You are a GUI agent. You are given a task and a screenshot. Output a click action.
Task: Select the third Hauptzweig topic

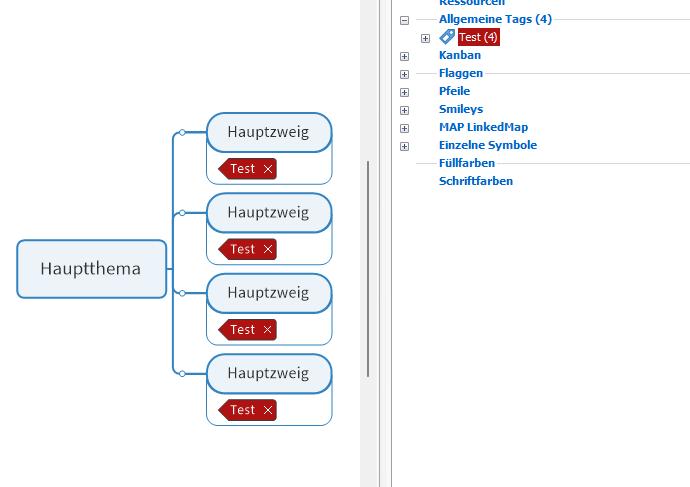268,293
